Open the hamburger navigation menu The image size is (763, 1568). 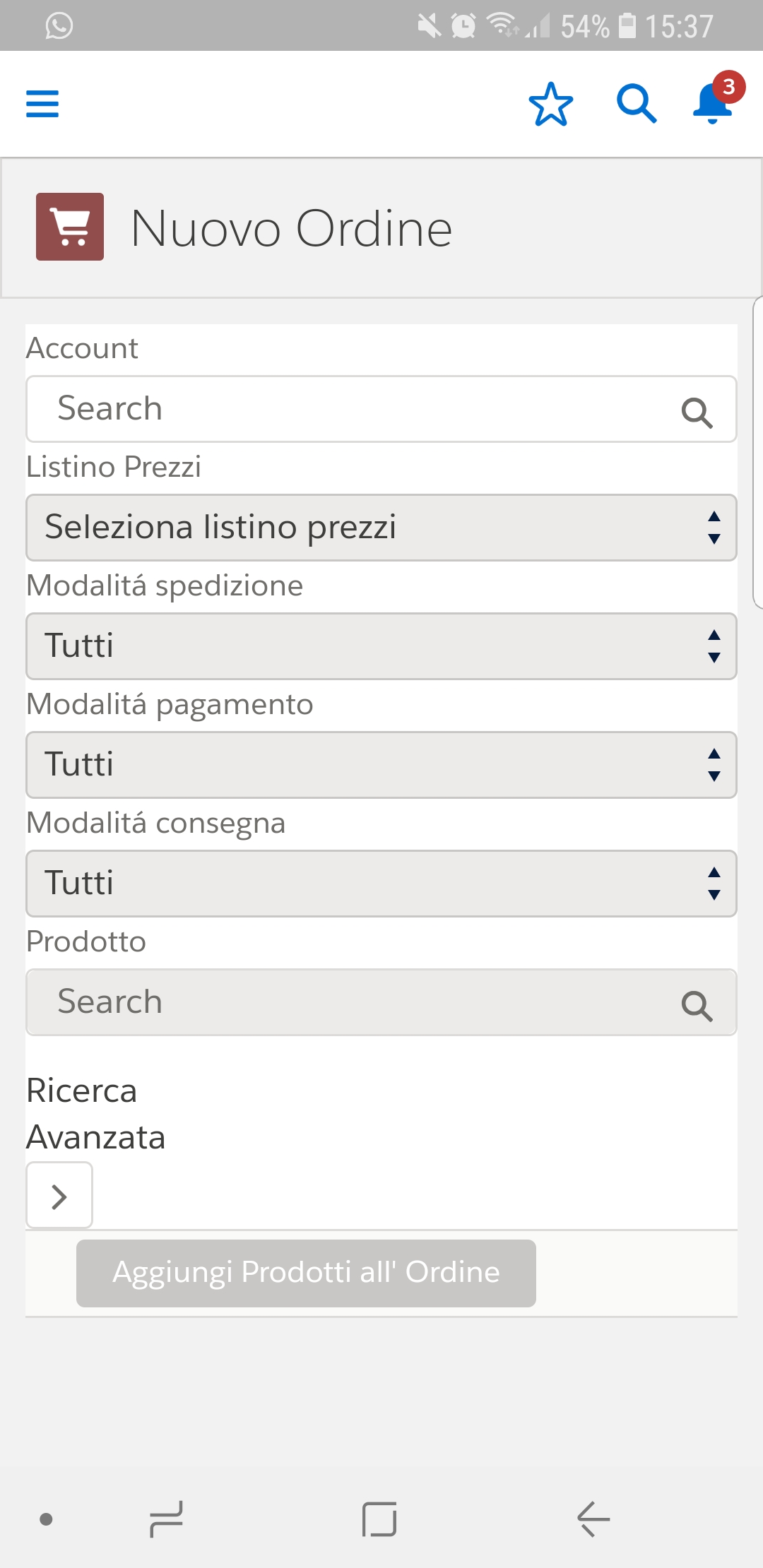coord(42,104)
